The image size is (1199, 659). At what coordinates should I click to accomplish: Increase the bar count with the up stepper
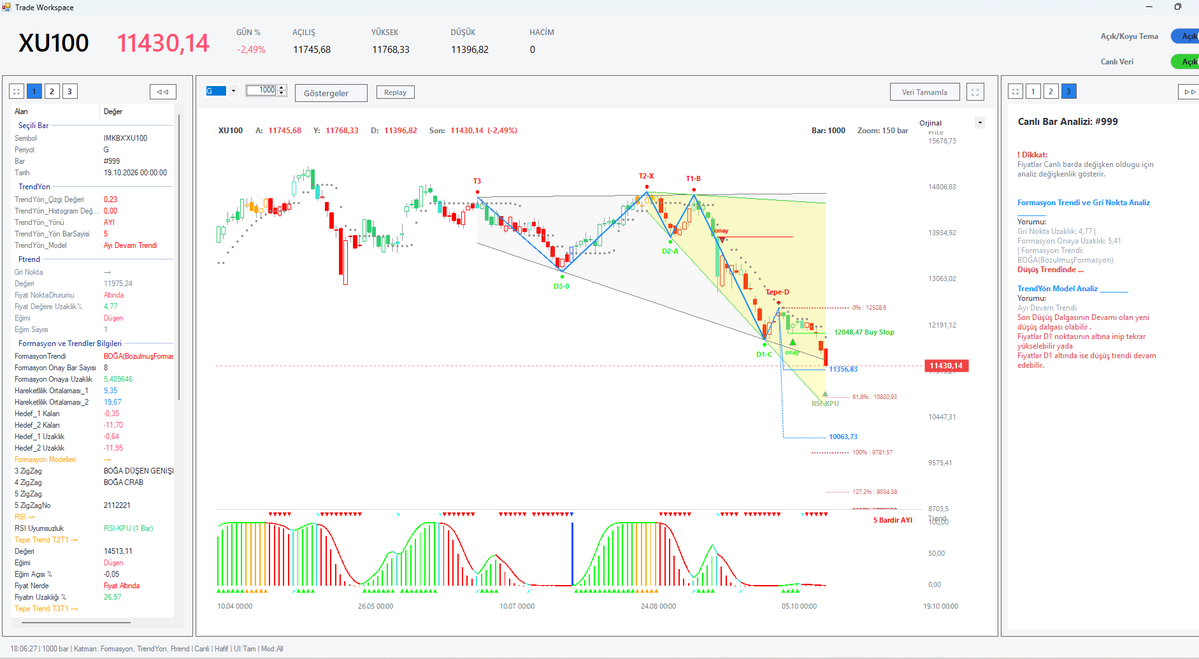(x=282, y=87)
